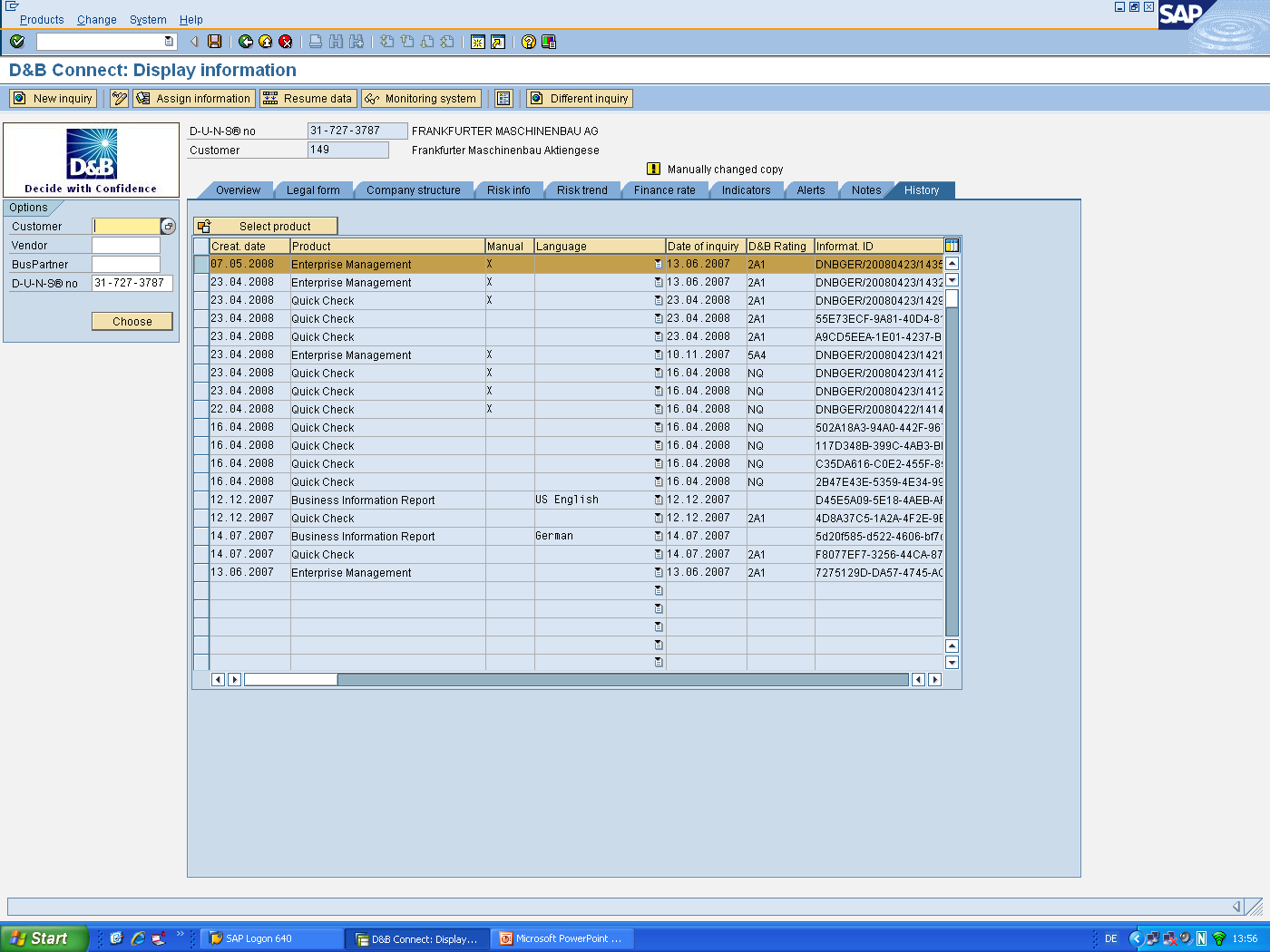Open the Change menu

coord(97,19)
